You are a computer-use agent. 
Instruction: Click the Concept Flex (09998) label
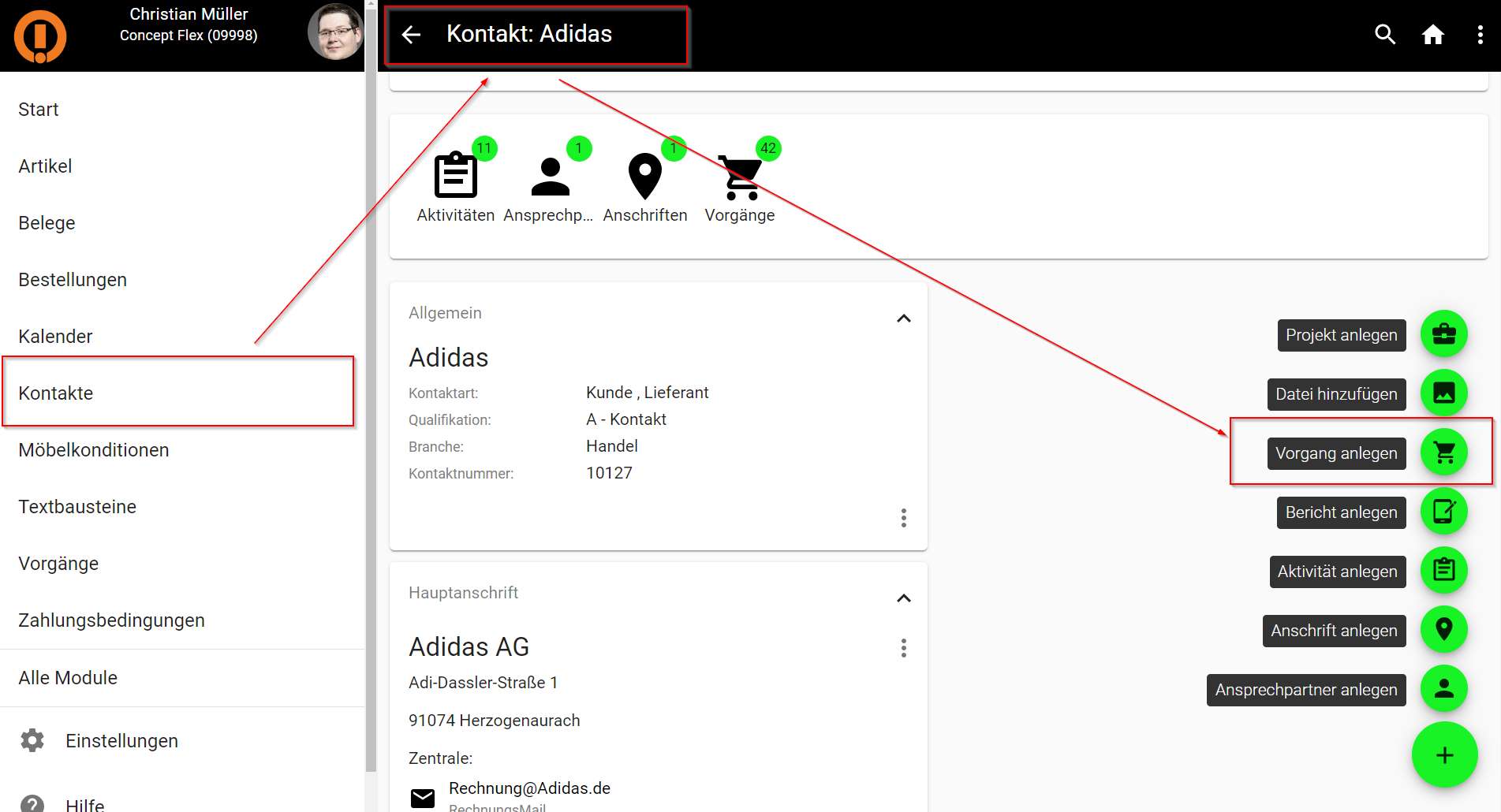click(189, 35)
